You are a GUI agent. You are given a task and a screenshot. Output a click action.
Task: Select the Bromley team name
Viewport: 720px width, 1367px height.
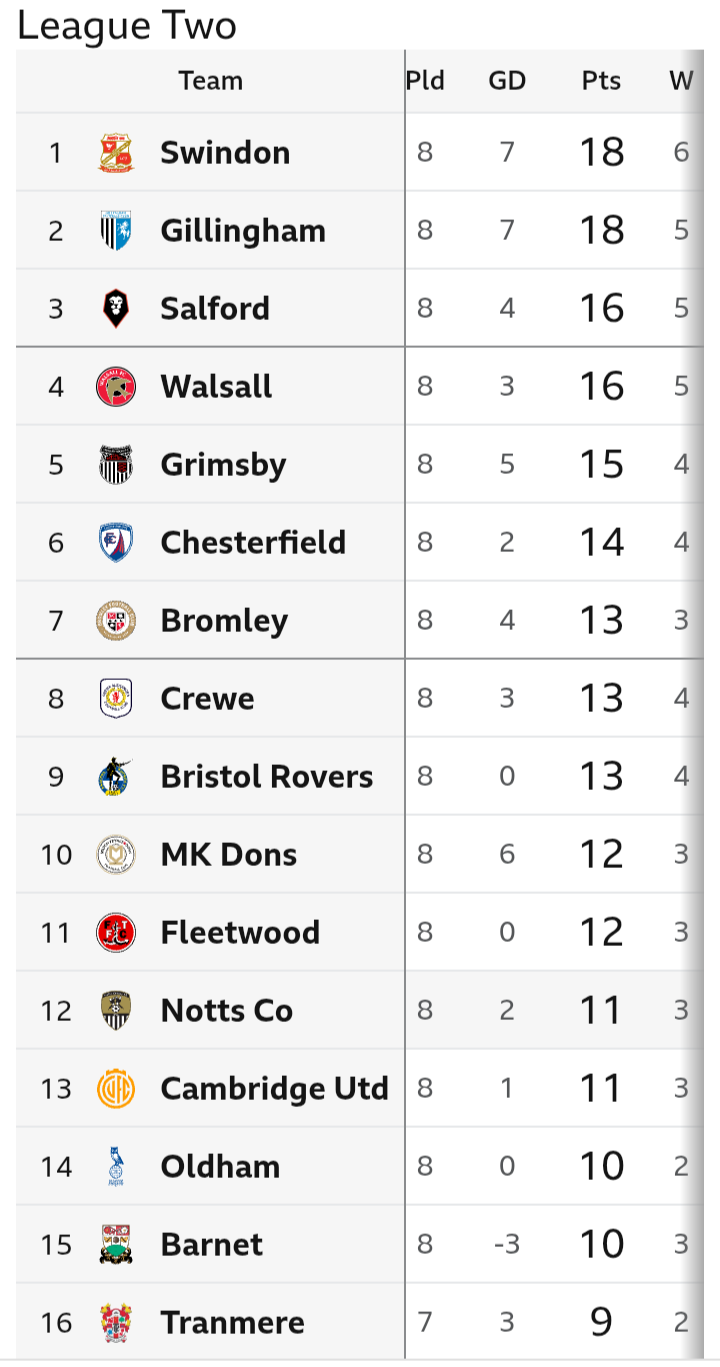click(x=224, y=620)
